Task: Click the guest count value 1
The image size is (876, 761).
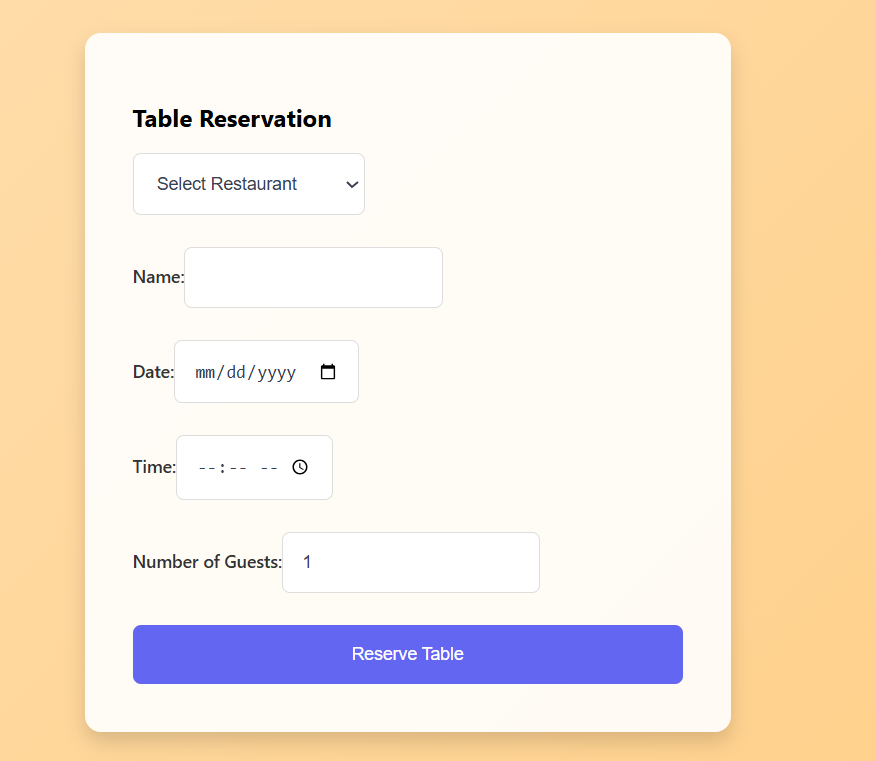Action: point(307,562)
